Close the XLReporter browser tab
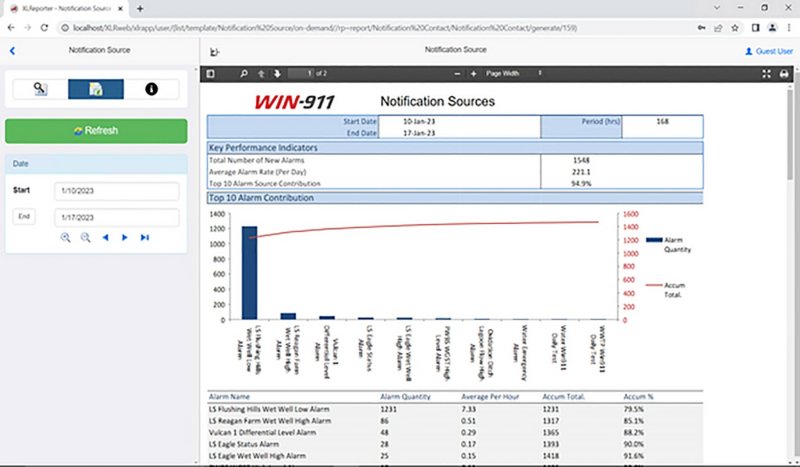The height and width of the screenshot is (467, 800). [x=121, y=9]
